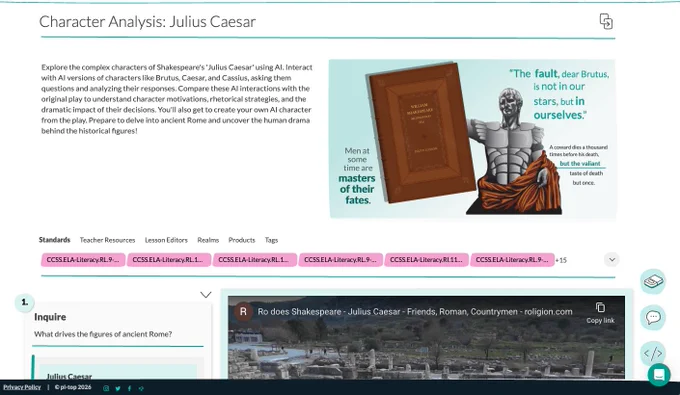The width and height of the screenshot is (680, 395).
Task: Click the copy lesson icon beside the title
Action: 606,21
